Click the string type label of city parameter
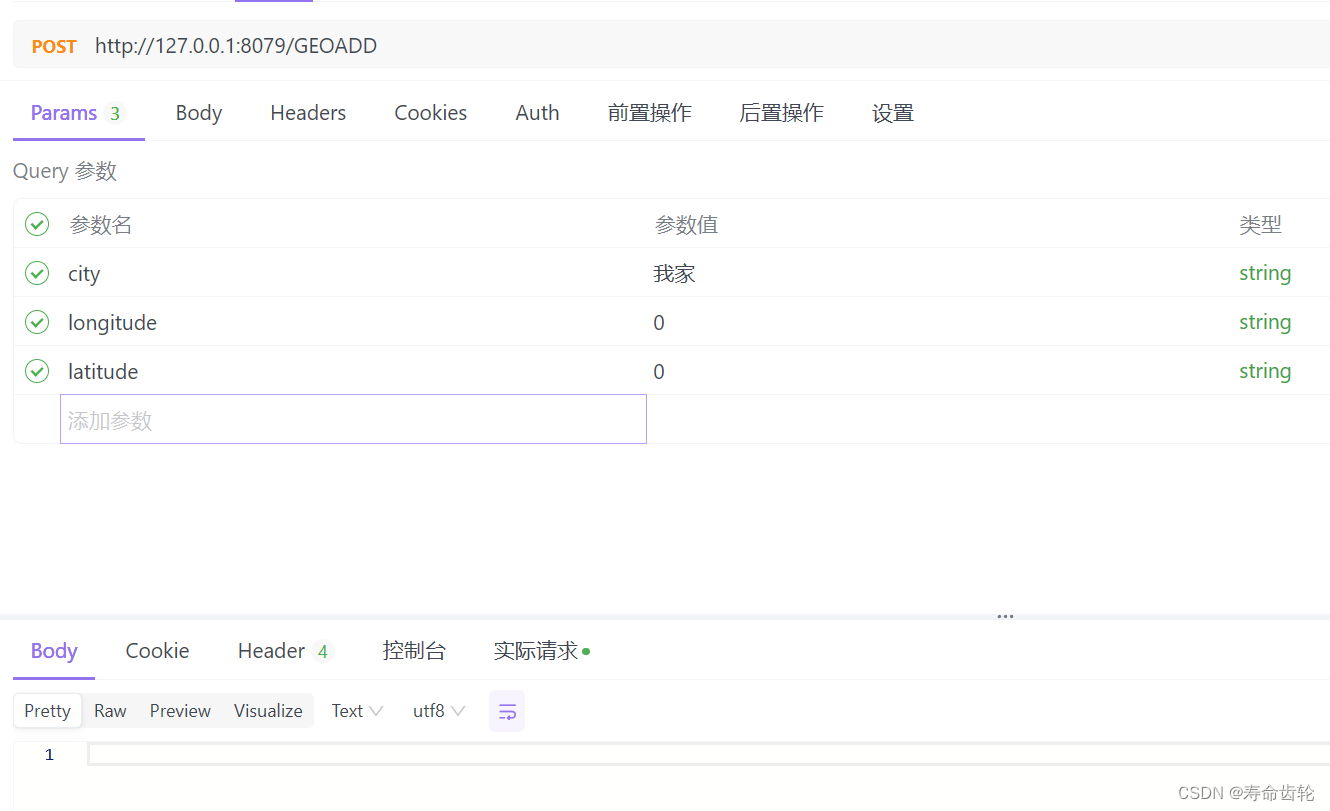 pos(1264,273)
